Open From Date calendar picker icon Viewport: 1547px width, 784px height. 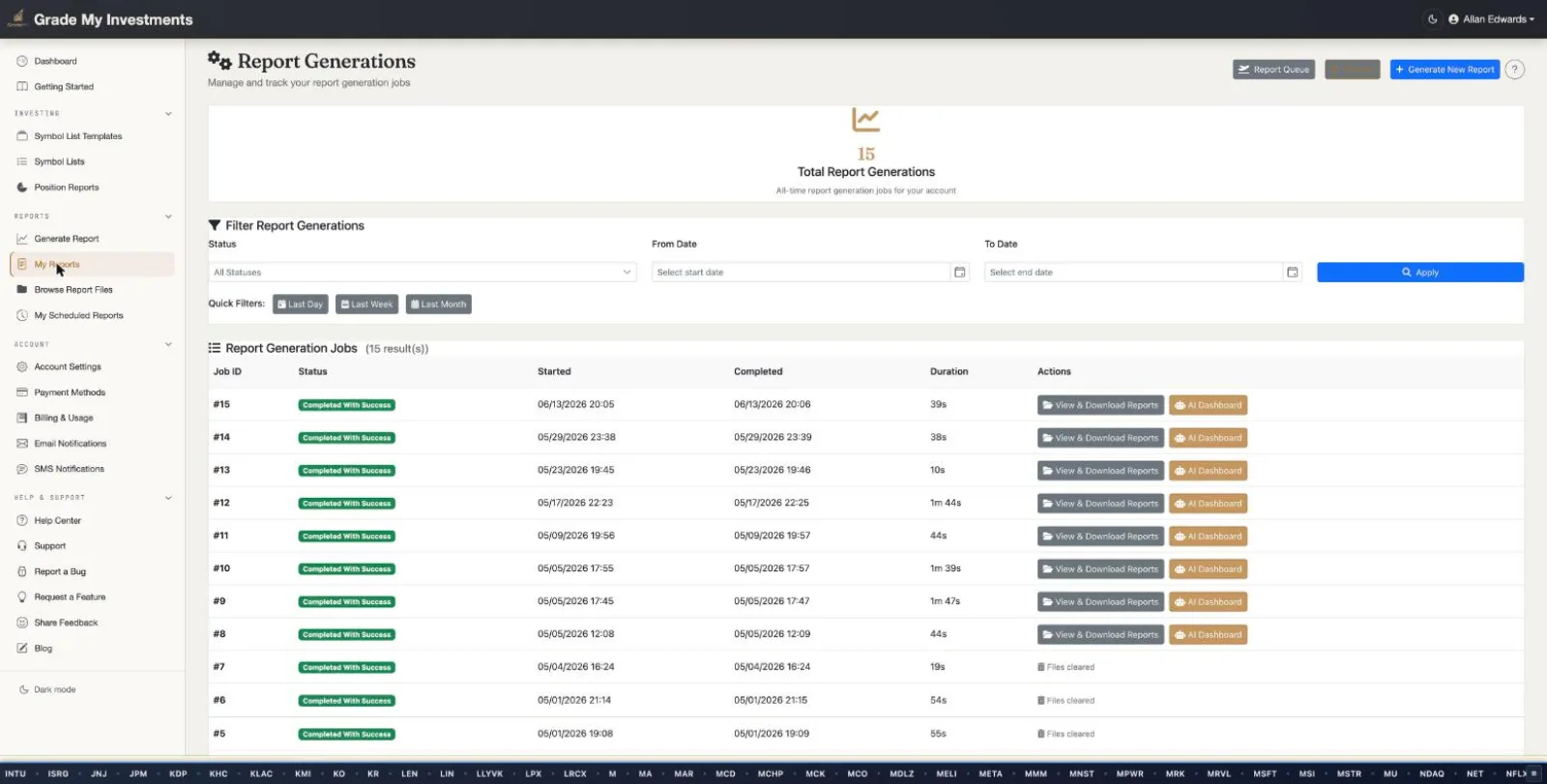coord(960,273)
